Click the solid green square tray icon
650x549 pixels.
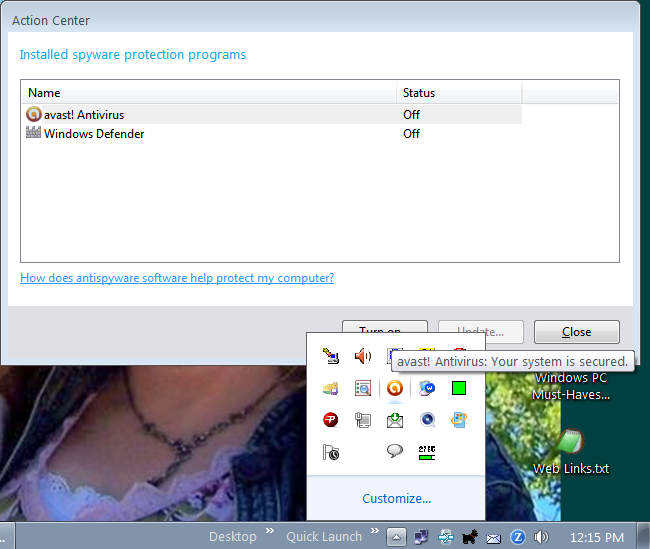(x=459, y=389)
